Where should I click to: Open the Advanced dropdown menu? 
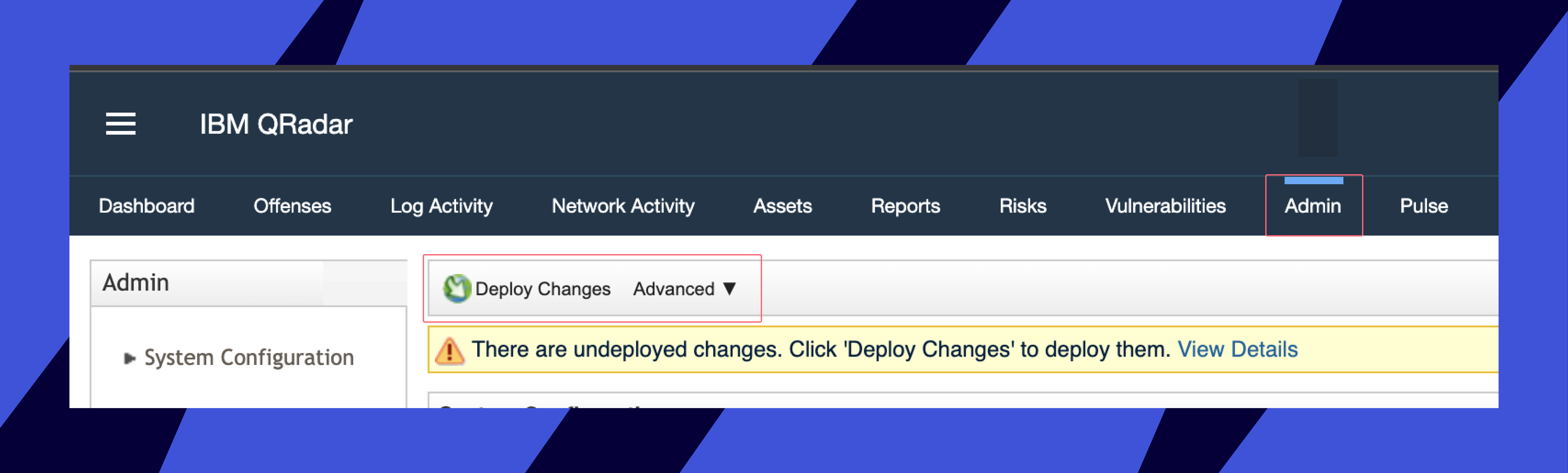[x=674, y=289]
